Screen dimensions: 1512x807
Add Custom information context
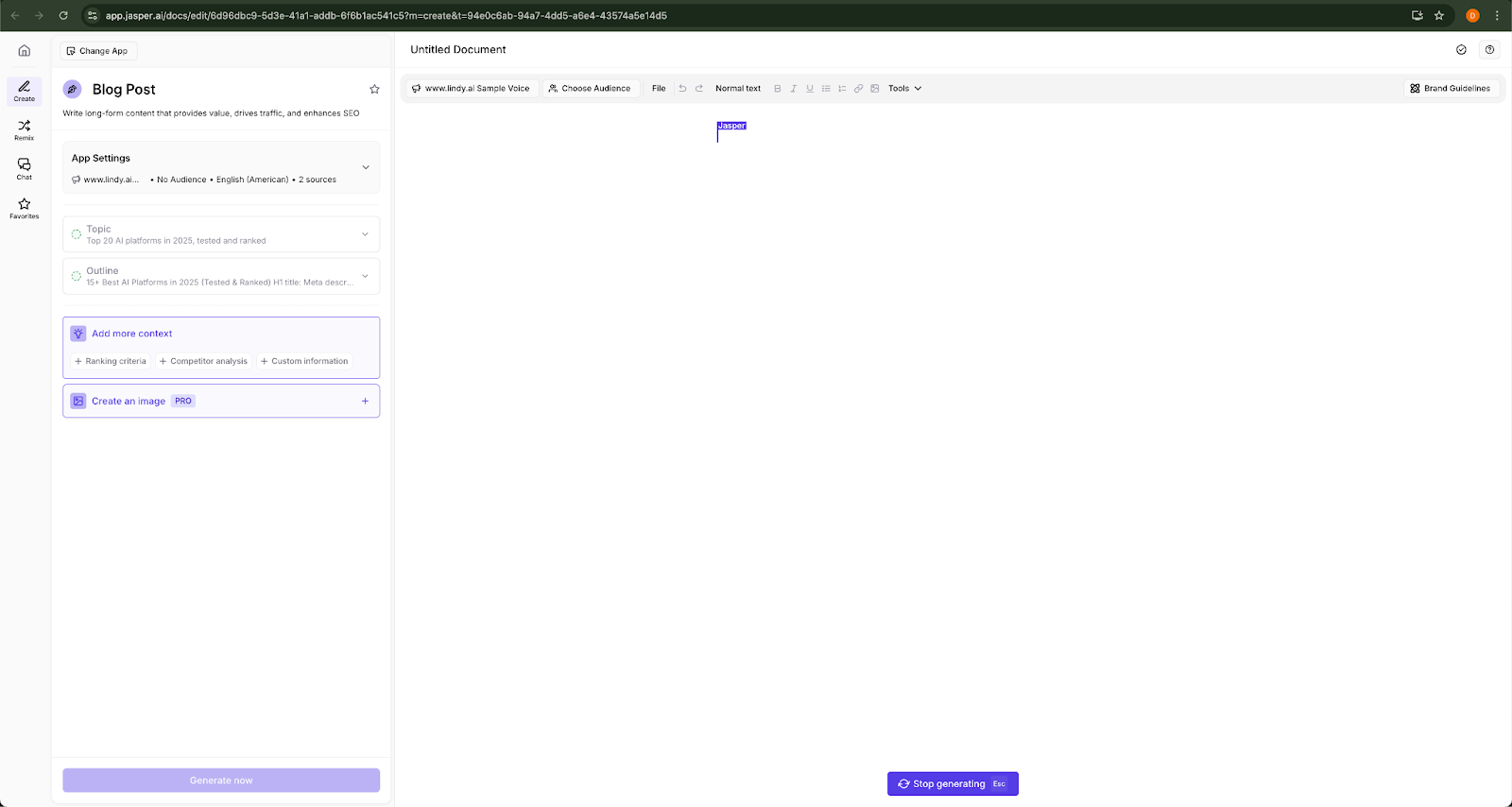(304, 361)
